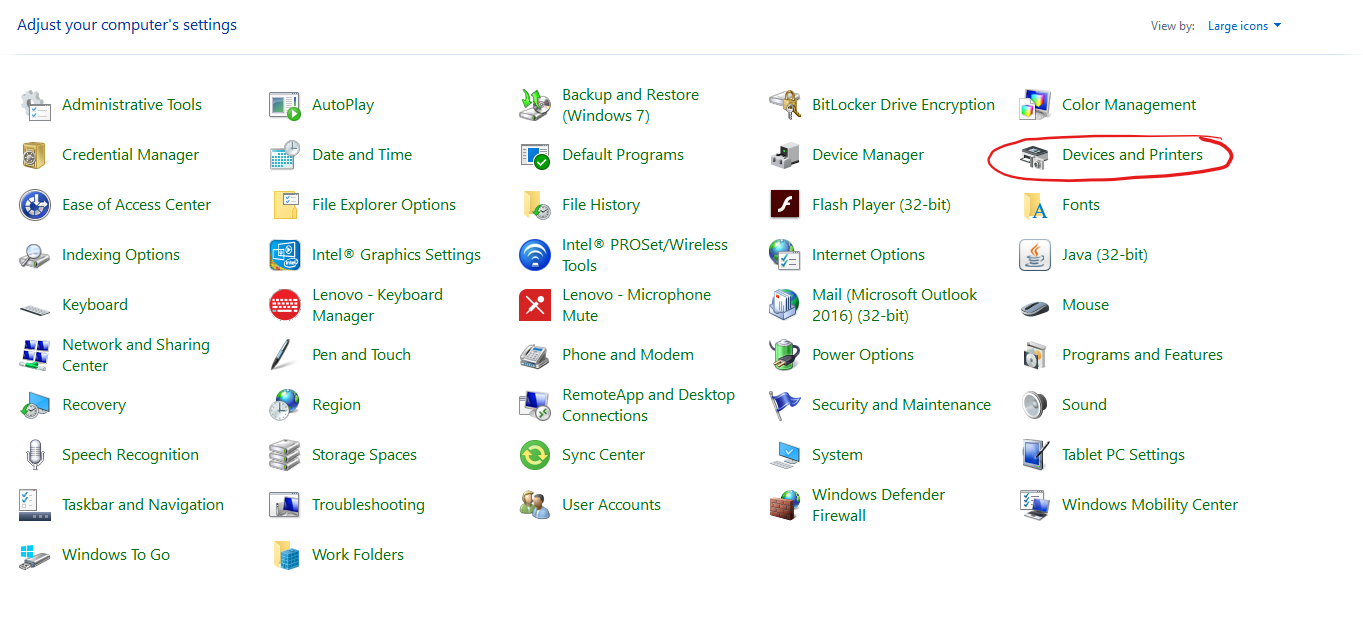The height and width of the screenshot is (620, 1363).
Task: Click the File Explorer Options icon
Action: (285, 205)
